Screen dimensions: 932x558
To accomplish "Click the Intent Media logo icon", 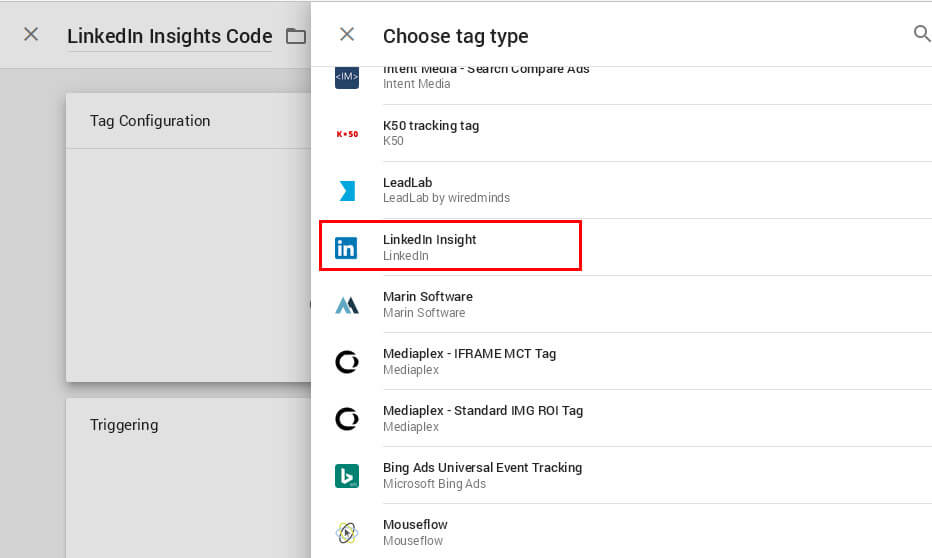I will pos(347,77).
